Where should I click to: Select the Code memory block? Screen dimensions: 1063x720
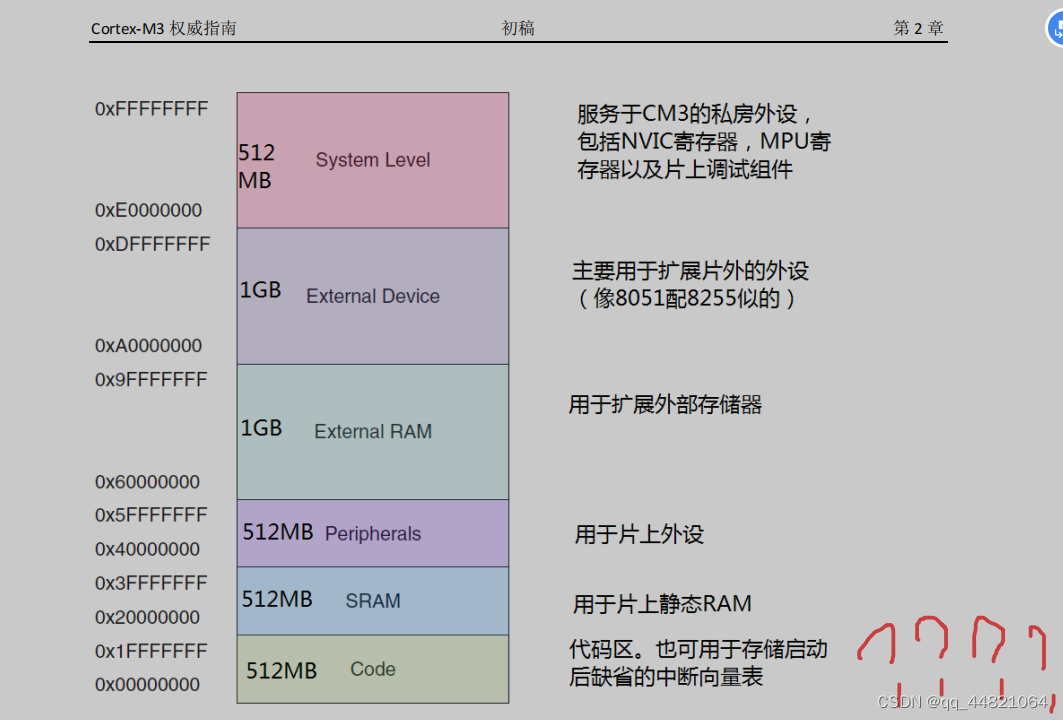pyautogui.click(x=372, y=668)
